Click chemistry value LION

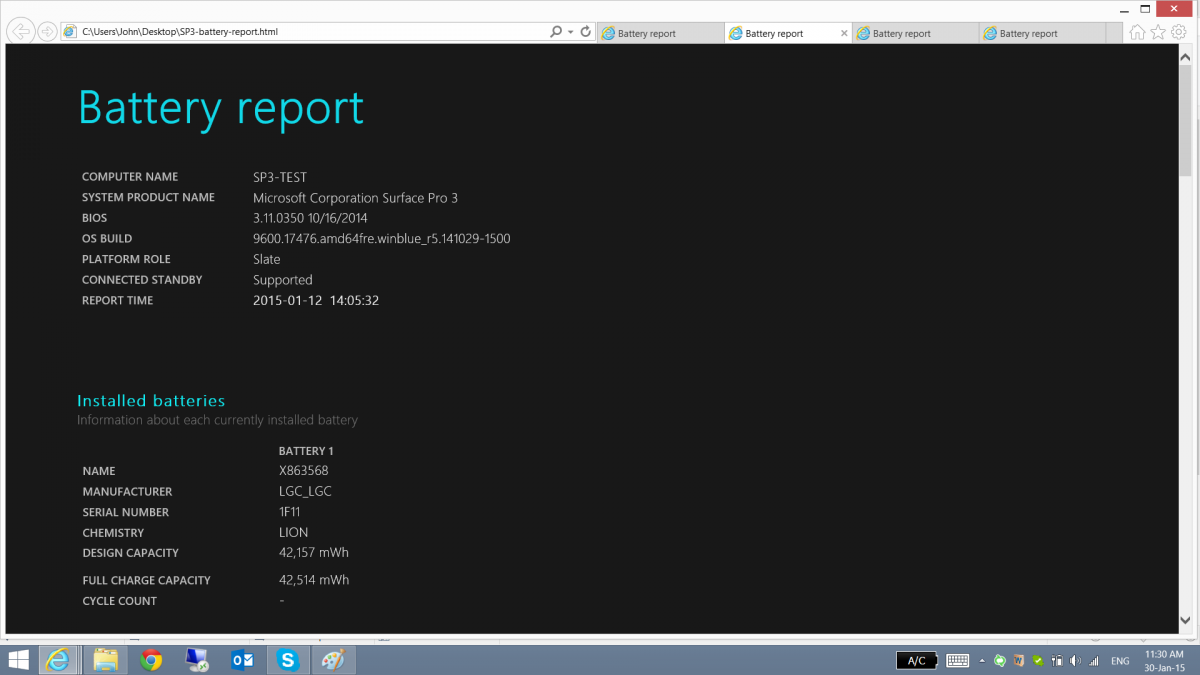[x=294, y=533]
